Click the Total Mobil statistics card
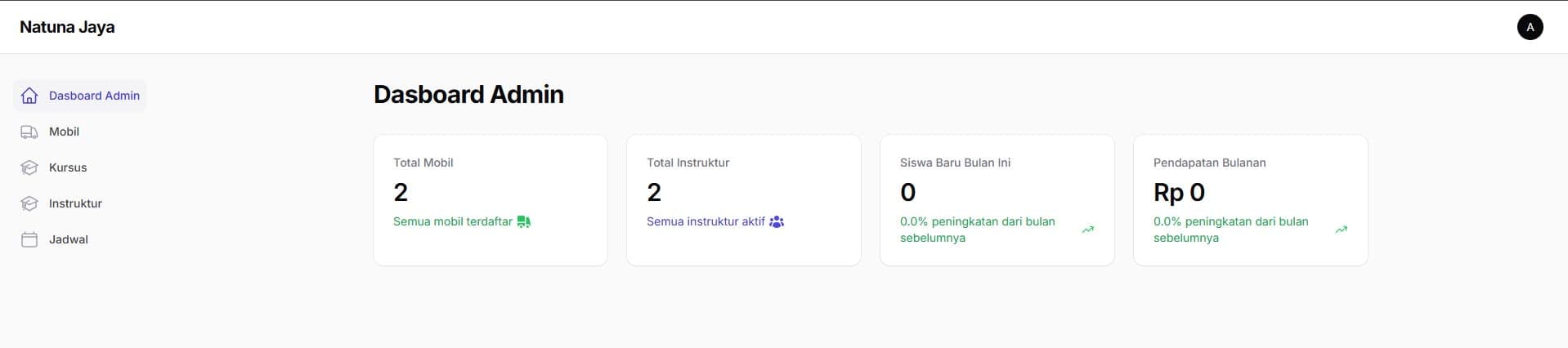The image size is (1568, 348). (490, 200)
